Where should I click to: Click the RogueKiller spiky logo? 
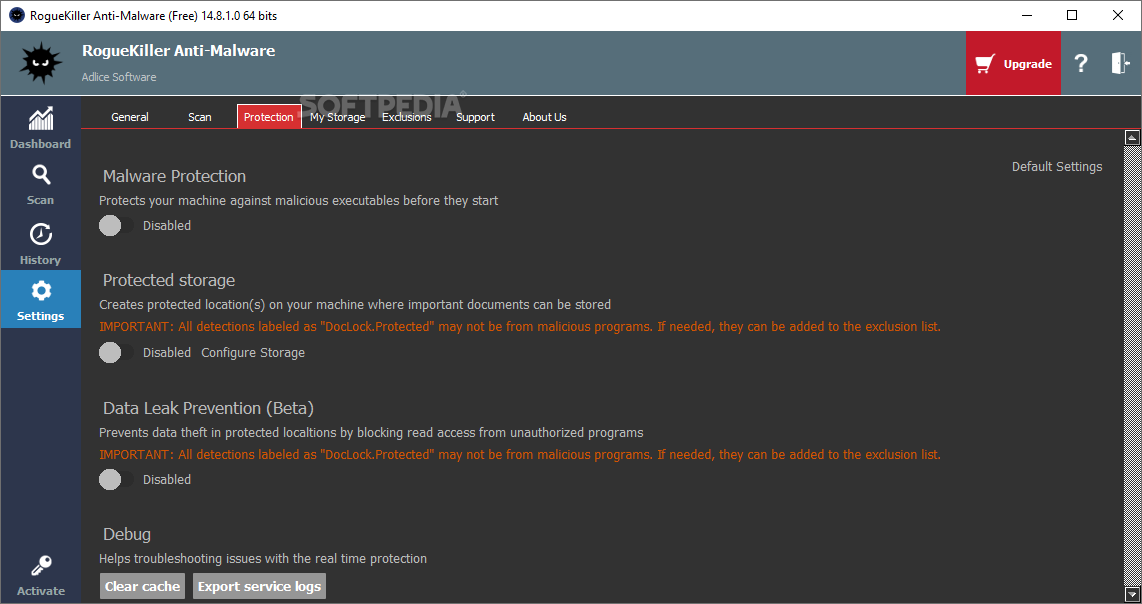(x=41, y=63)
